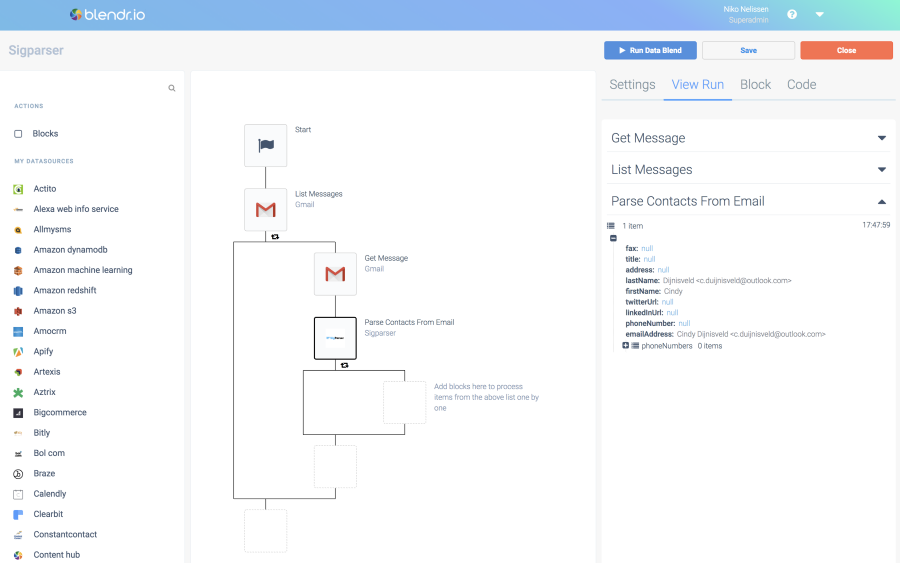The height and width of the screenshot is (563, 900).
Task: Expand the phoneNumbers tree node
Action: tap(626, 345)
